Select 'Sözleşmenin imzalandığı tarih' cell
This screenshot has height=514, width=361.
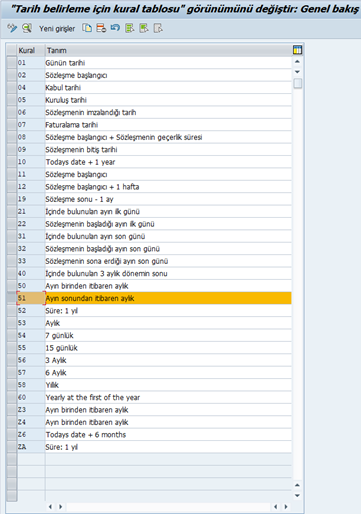[168, 112]
